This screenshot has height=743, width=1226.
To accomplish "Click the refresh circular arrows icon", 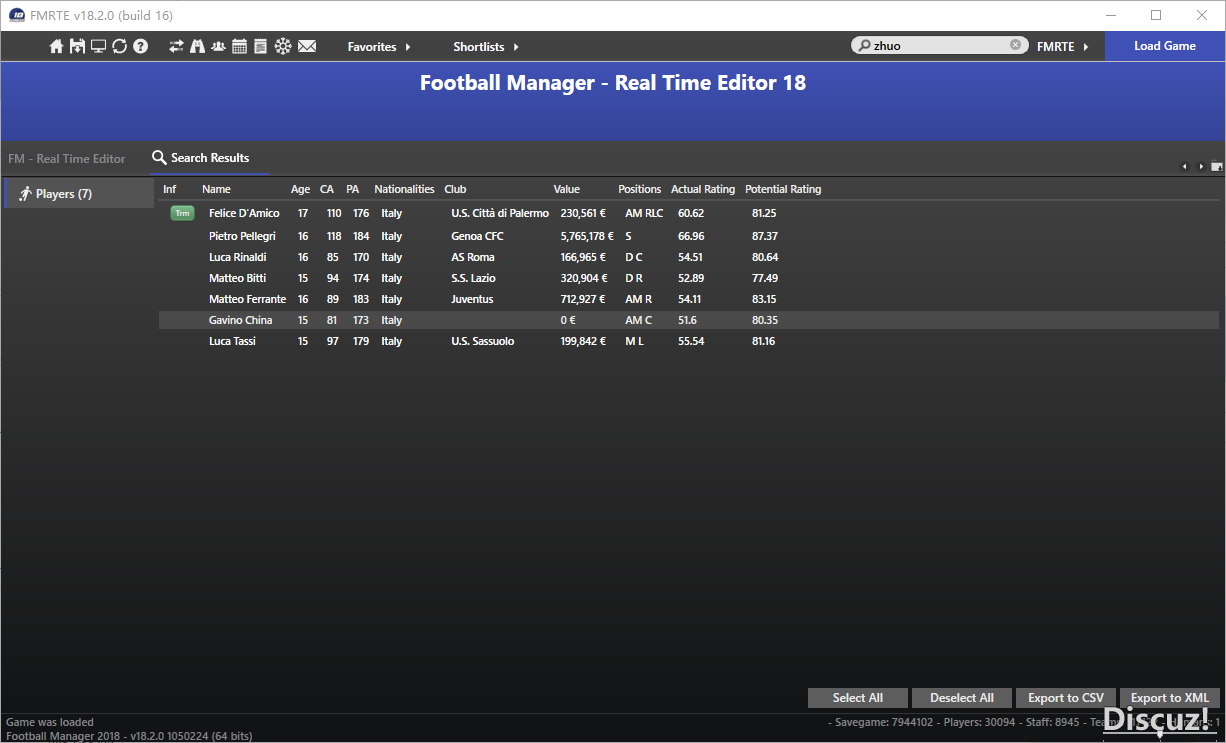I will click(x=119, y=46).
